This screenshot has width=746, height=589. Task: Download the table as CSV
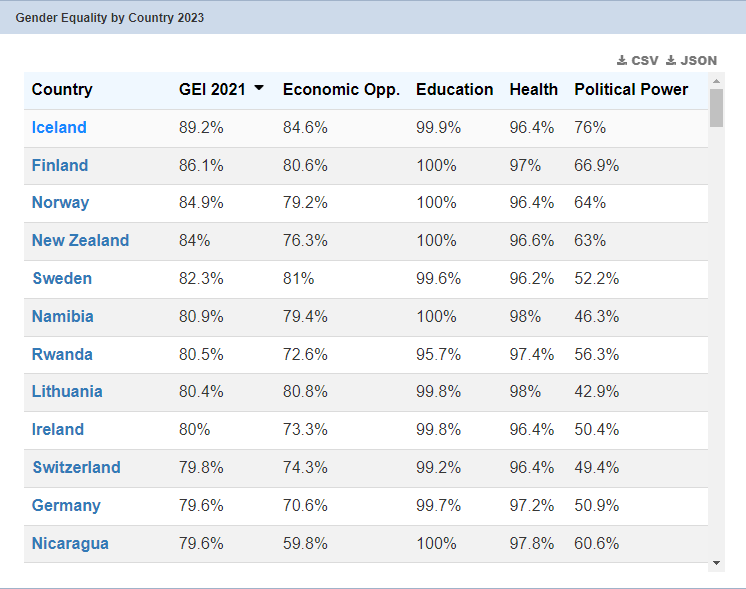point(638,60)
